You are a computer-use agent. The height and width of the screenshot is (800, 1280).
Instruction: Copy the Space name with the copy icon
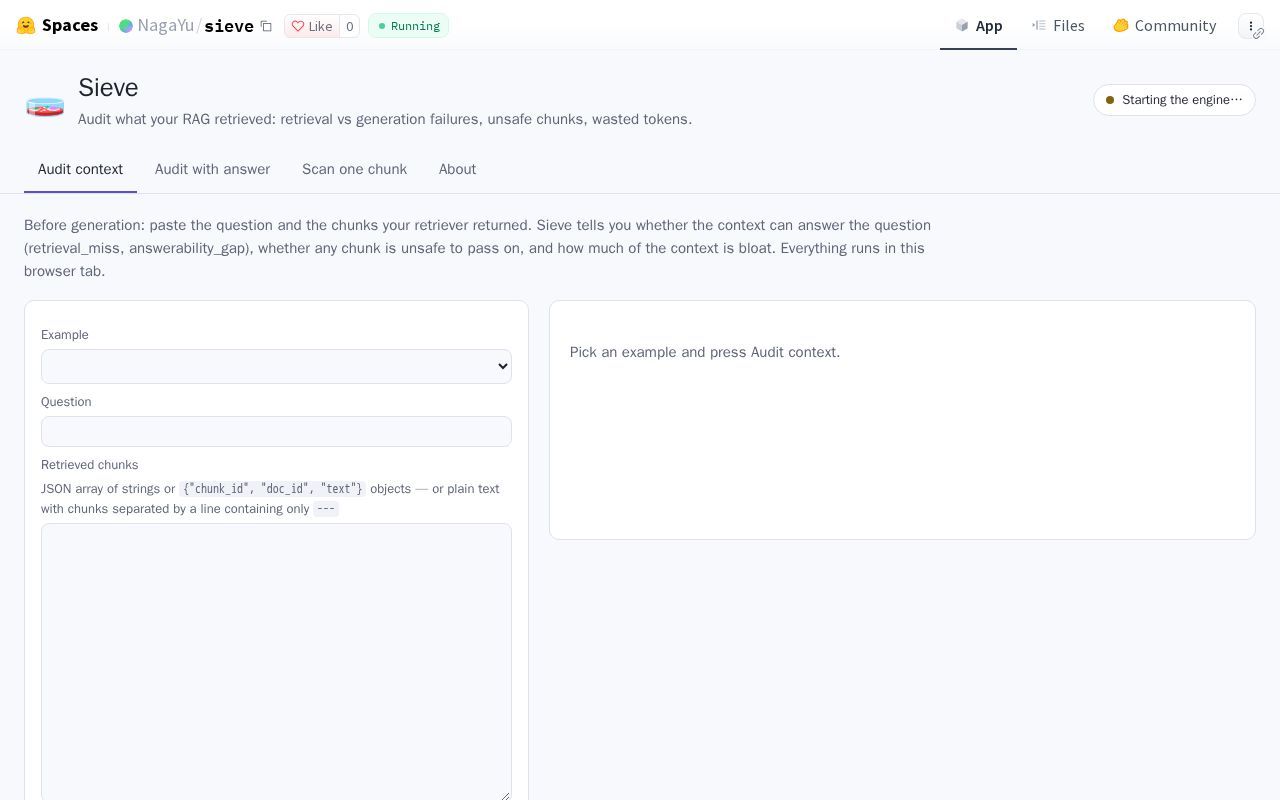coord(266,26)
